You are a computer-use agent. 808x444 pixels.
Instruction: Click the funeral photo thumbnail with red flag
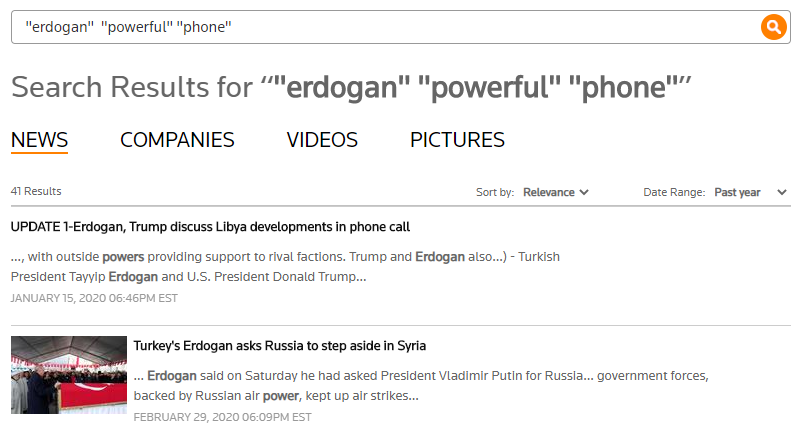pos(69,375)
